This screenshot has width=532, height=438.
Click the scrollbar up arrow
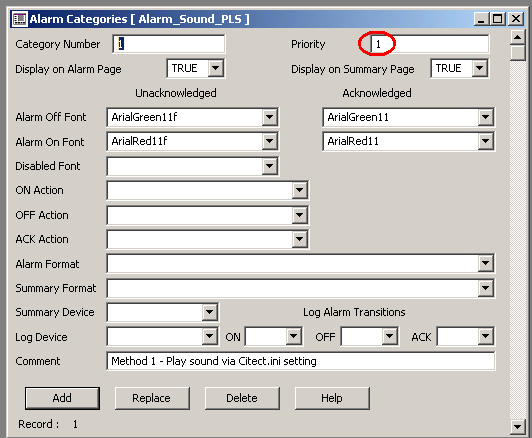tap(518, 37)
